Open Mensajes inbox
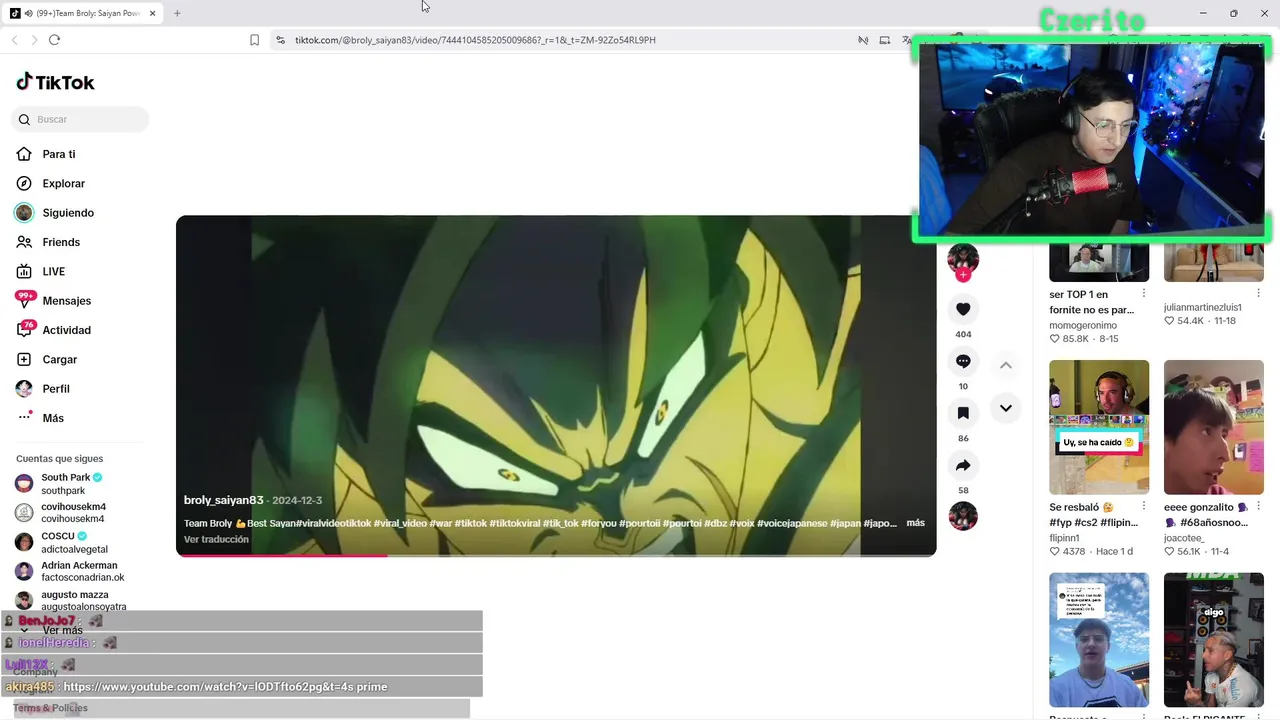The height and width of the screenshot is (720, 1280). tap(66, 301)
